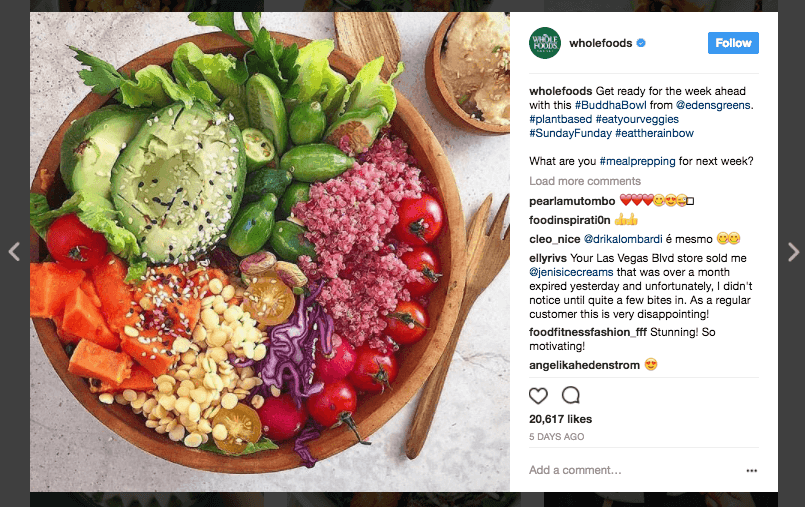Visit the @jenisicecreams mention
Image resolution: width=805 pixels, height=507 pixels.
pyautogui.click(x=571, y=272)
